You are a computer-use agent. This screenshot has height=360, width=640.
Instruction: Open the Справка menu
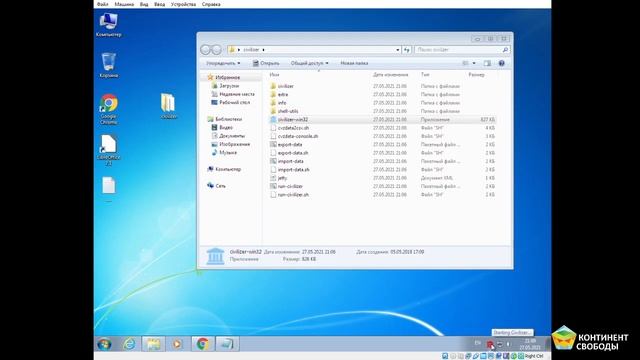tap(211, 4)
